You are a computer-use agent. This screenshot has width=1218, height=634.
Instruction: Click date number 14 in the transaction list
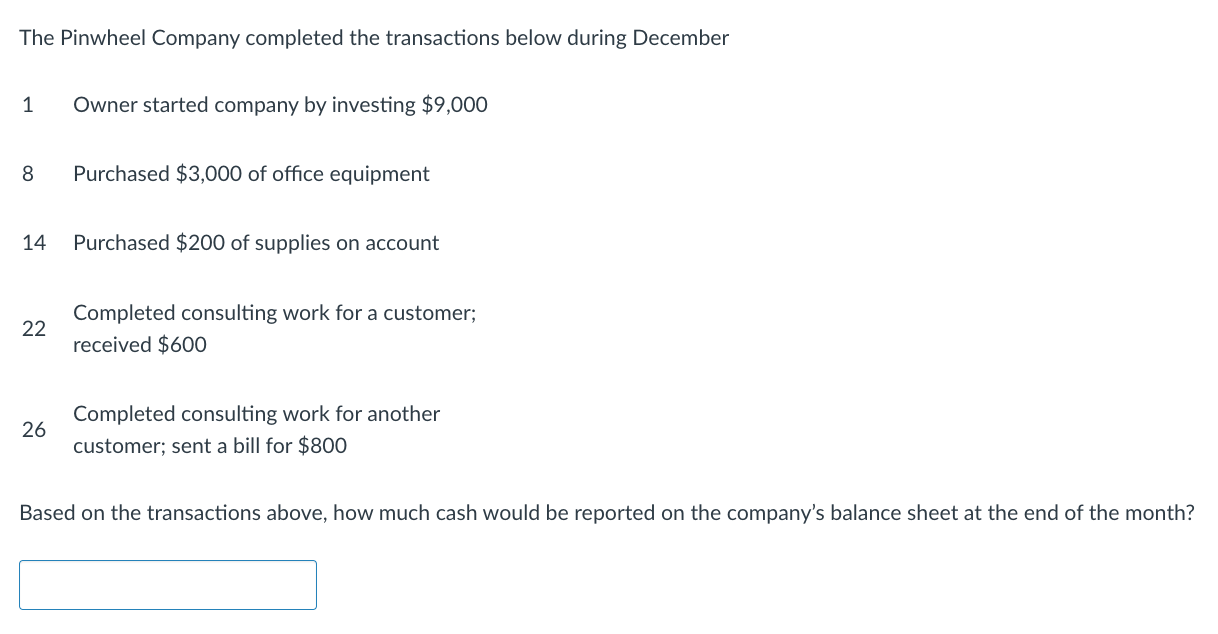tap(33, 243)
